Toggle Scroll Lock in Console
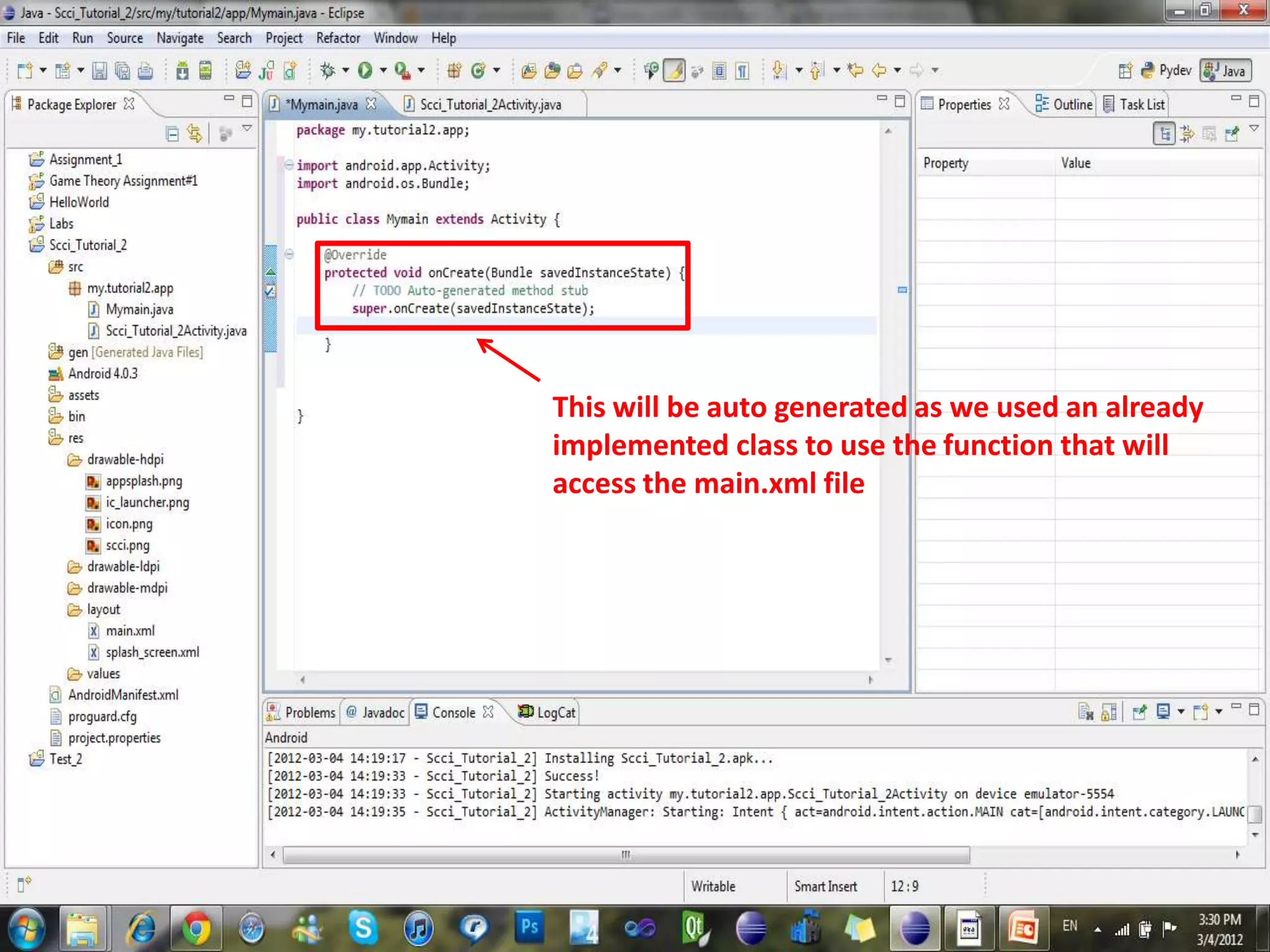The width and height of the screenshot is (1270, 952). click(x=1109, y=712)
